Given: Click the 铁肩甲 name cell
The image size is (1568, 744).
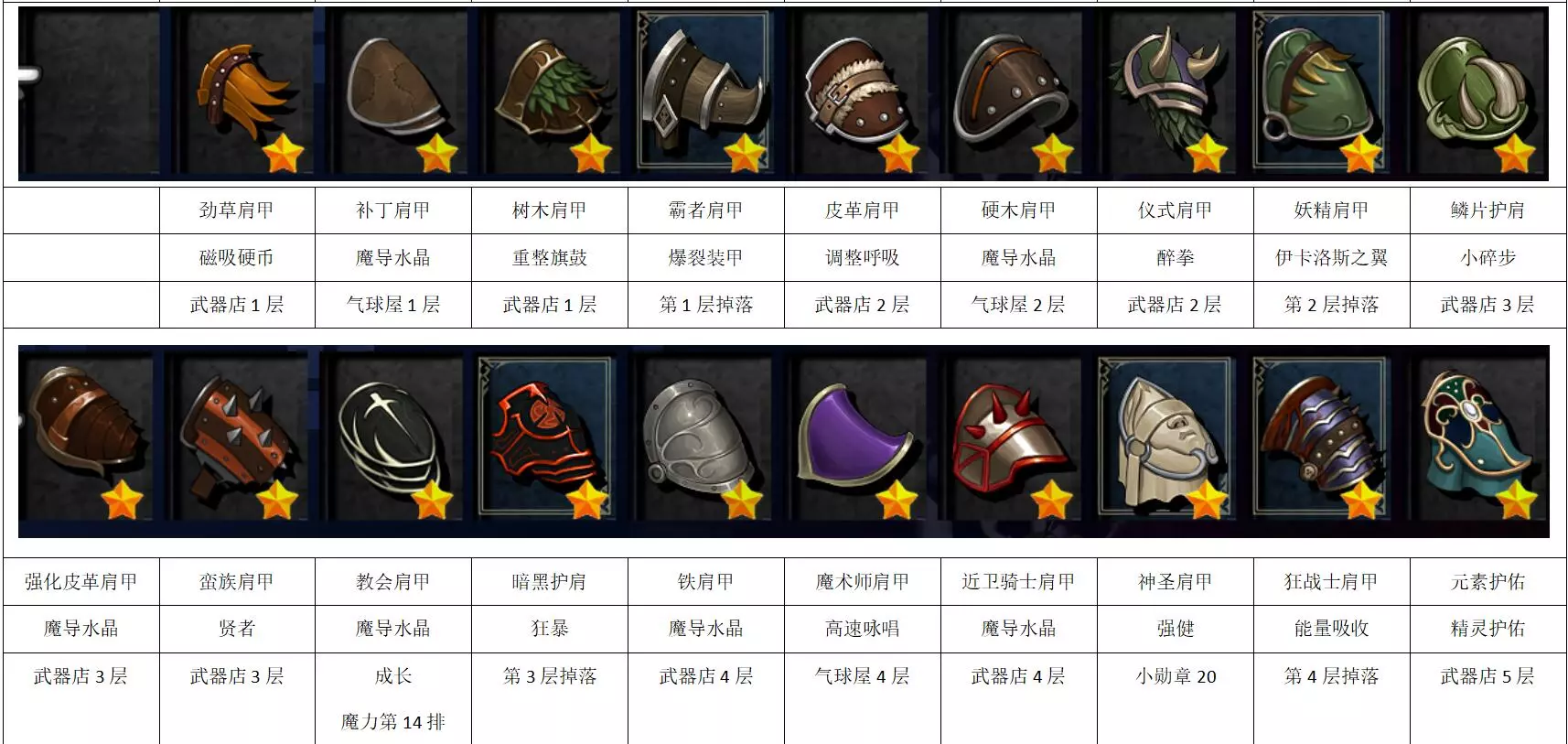Looking at the screenshot, I should click(705, 582).
